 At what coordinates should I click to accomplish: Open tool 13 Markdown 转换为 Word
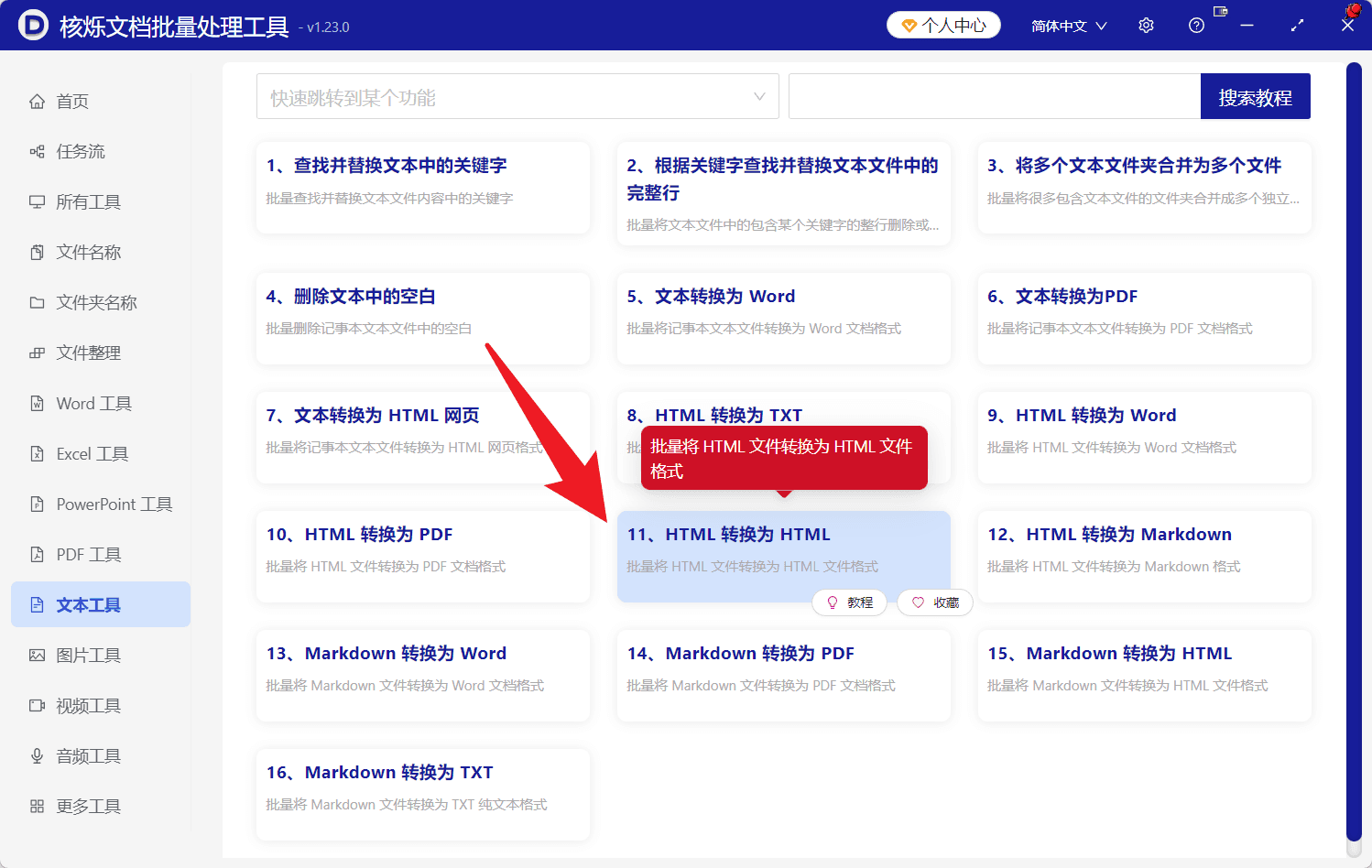(423, 676)
